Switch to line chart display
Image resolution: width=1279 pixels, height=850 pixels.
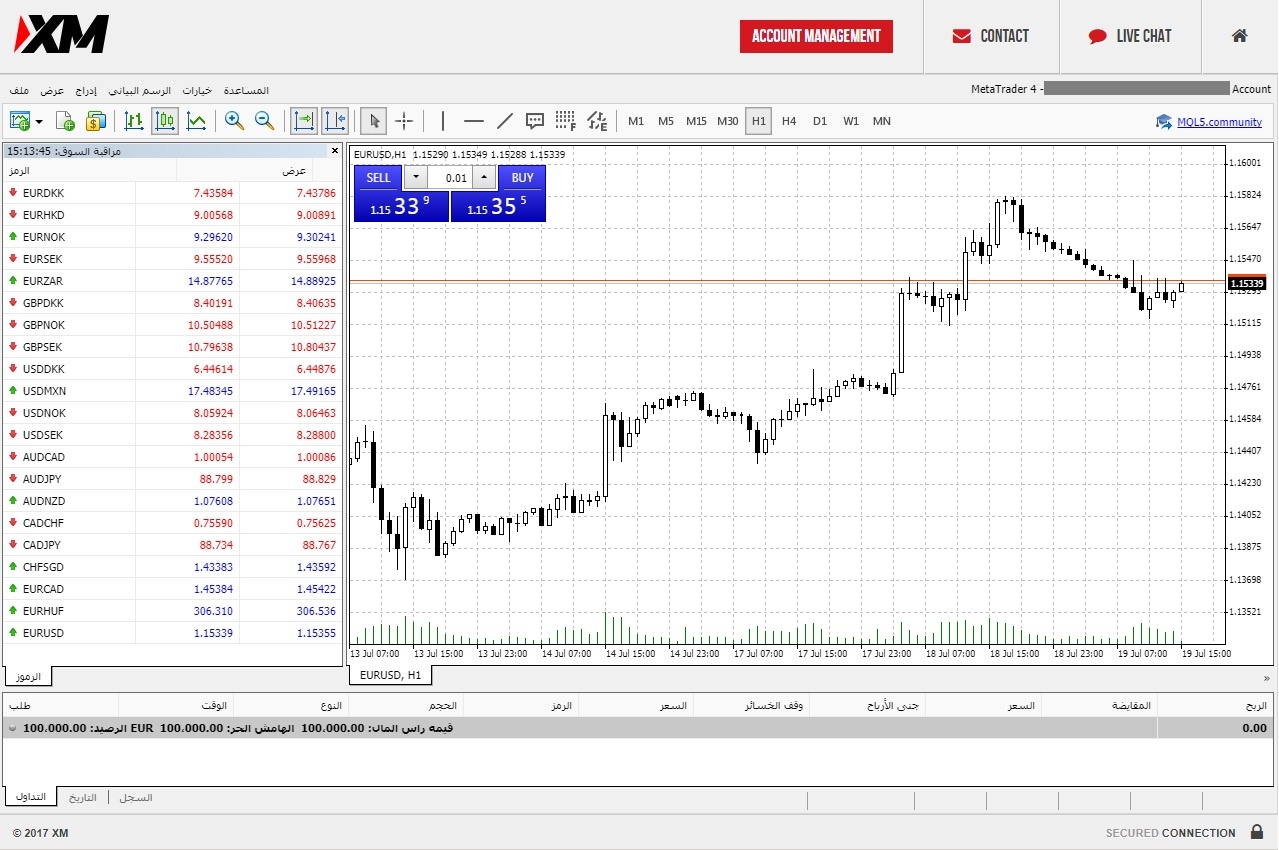197,121
